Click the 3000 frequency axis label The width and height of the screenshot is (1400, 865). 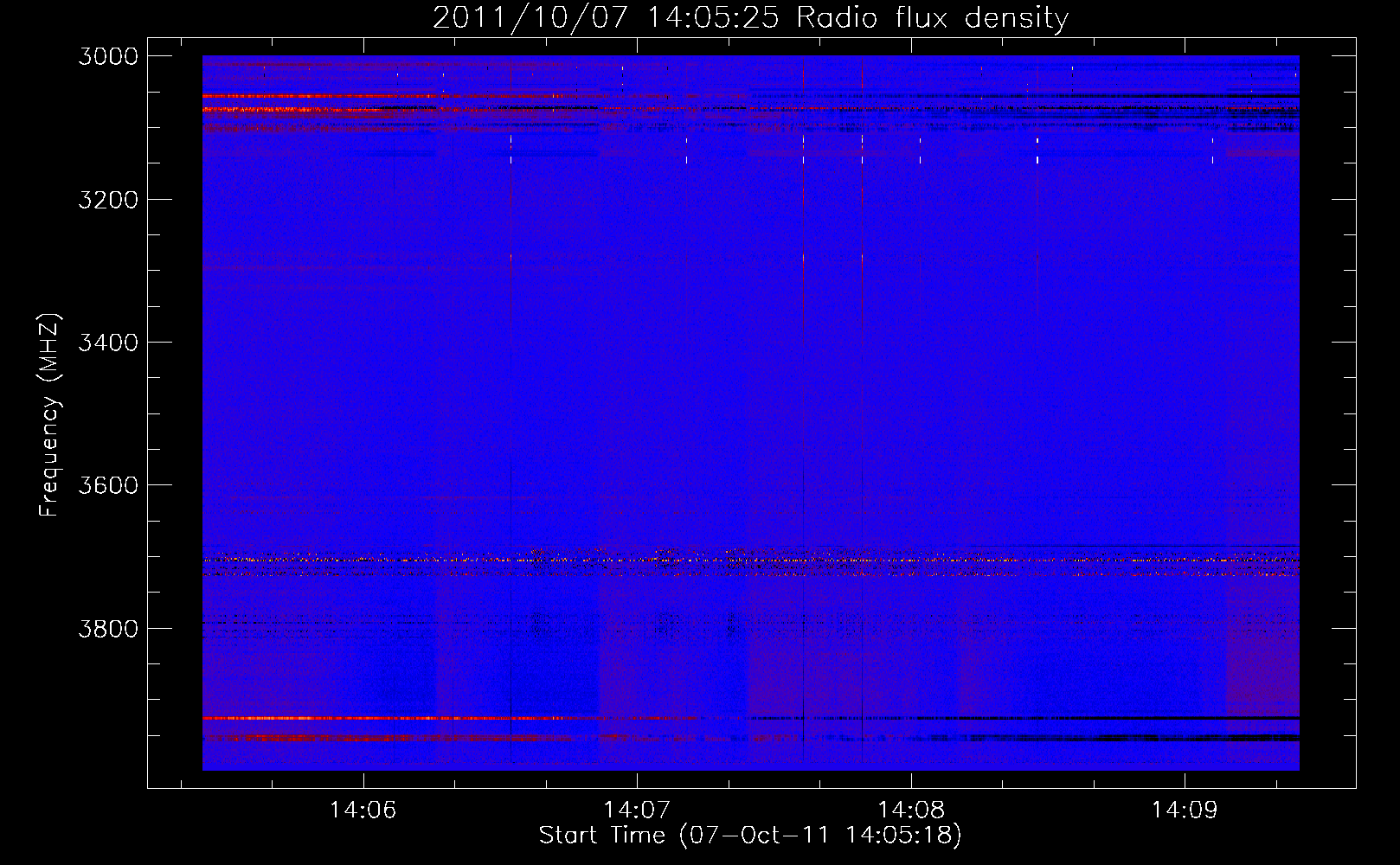[108, 56]
